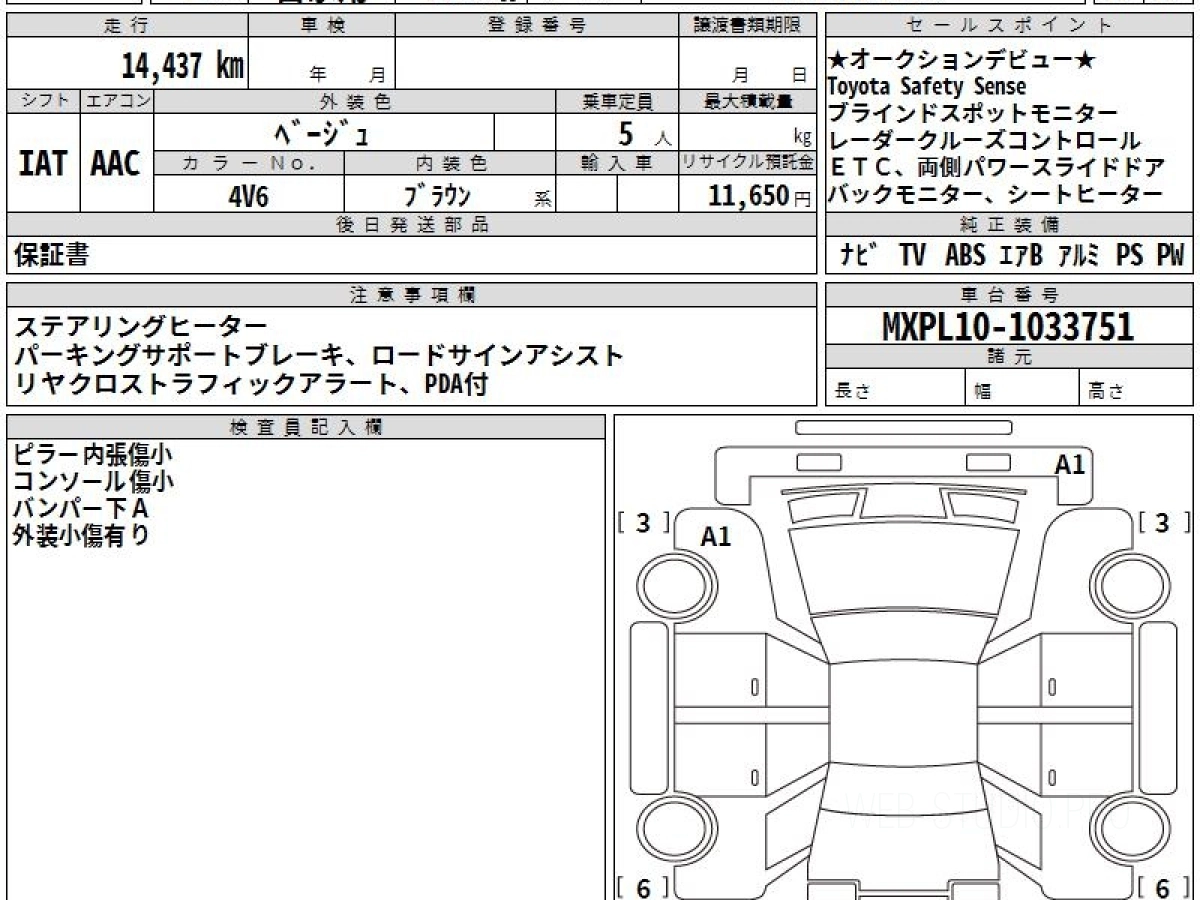Select the 乗車定員 header cell
This screenshot has width=1200, height=900.
pyautogui.click(x=617, y=101)
